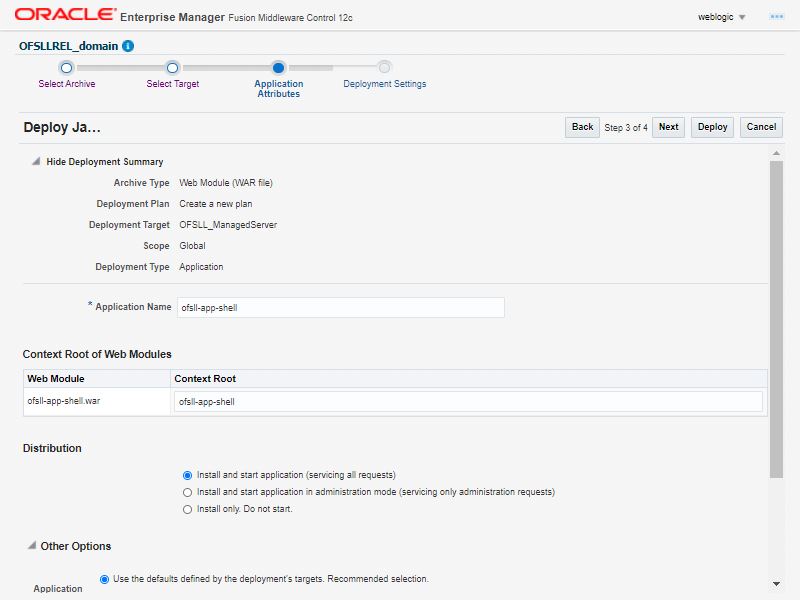Click the Application deployment type value
The width and height of the screenshot is (800, 600).
coord(201,267)
